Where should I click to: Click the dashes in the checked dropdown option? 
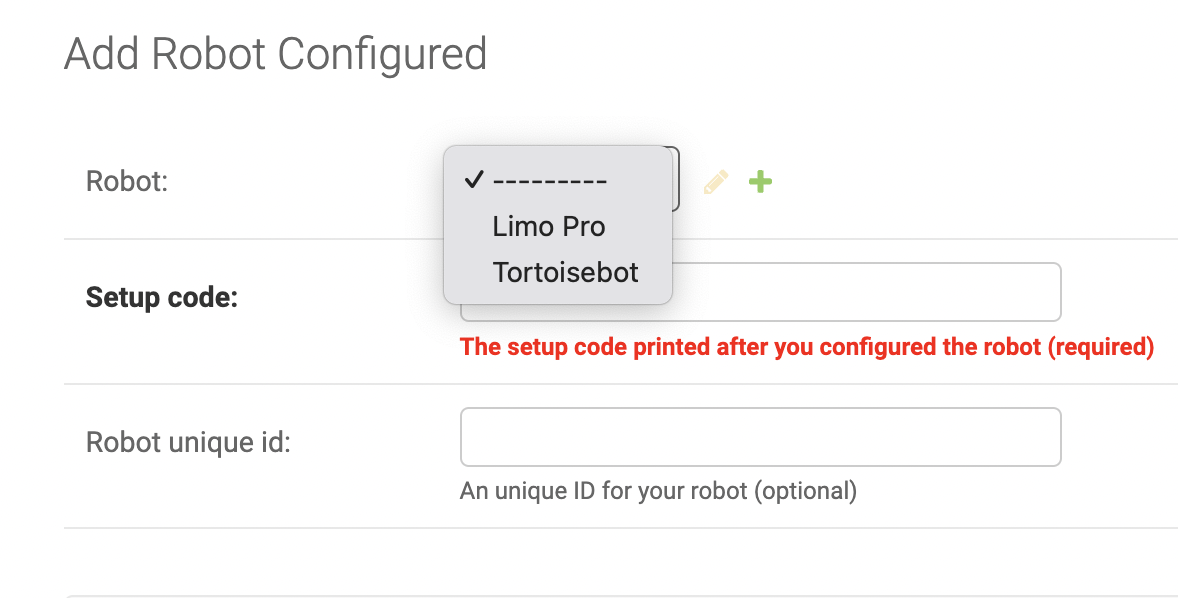550,181
